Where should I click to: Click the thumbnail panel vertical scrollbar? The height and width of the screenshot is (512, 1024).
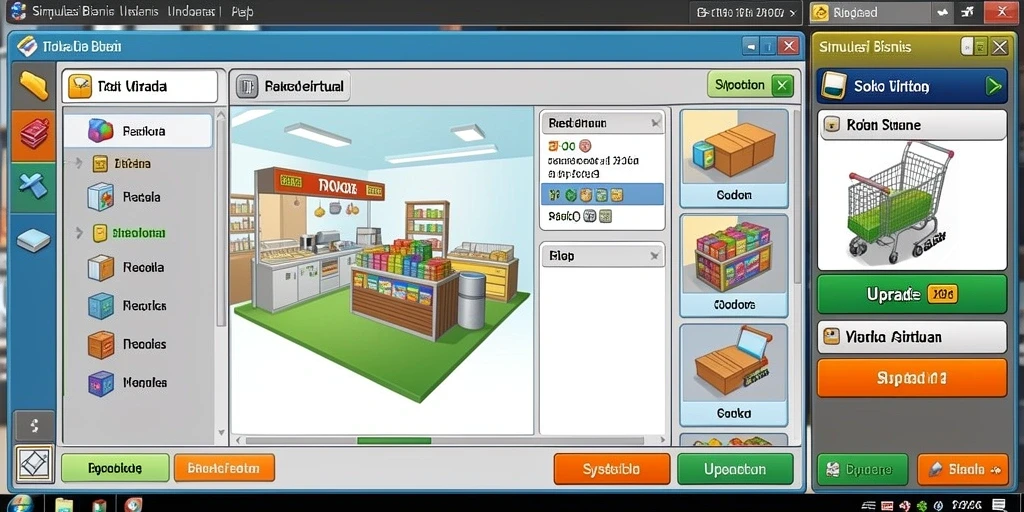pyautogui.click(x=796, y=196)
